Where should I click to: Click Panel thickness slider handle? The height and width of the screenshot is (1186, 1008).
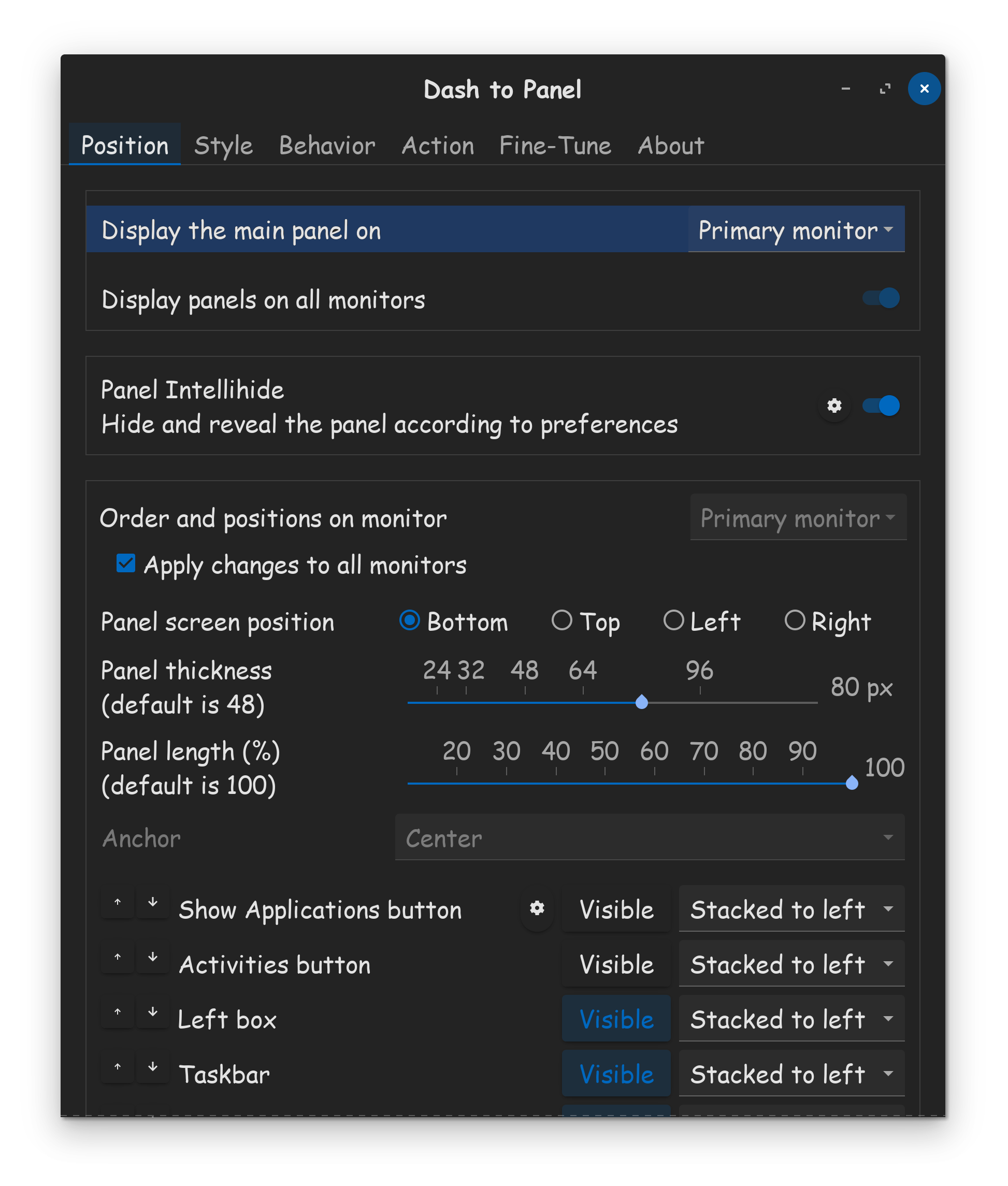point(642,702)
